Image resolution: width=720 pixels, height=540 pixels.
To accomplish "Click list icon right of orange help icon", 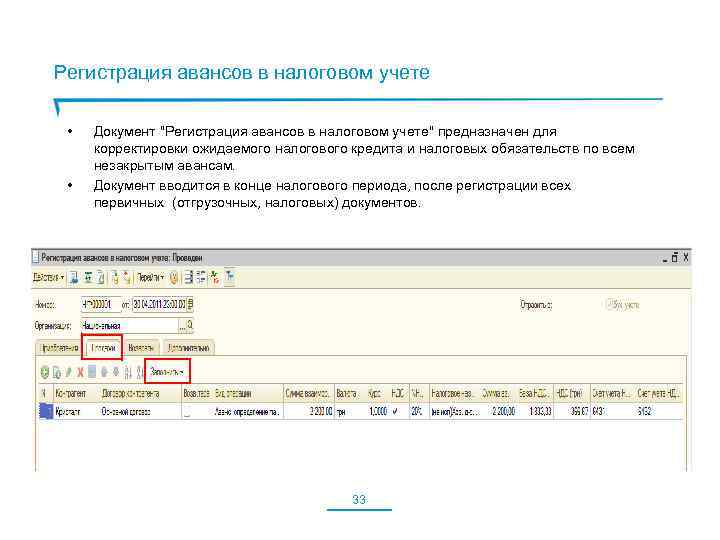I will tap(188, 277).
